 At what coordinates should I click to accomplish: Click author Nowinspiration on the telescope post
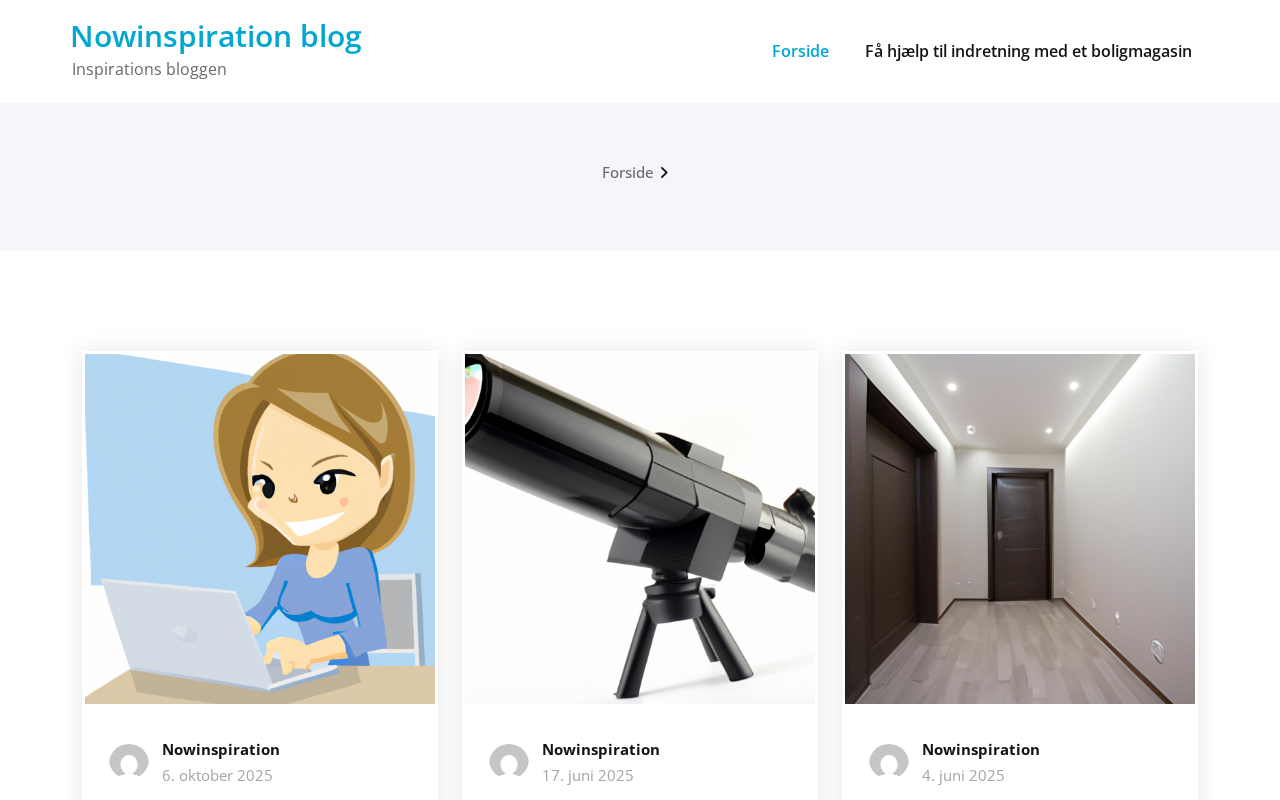pos(601,749)
